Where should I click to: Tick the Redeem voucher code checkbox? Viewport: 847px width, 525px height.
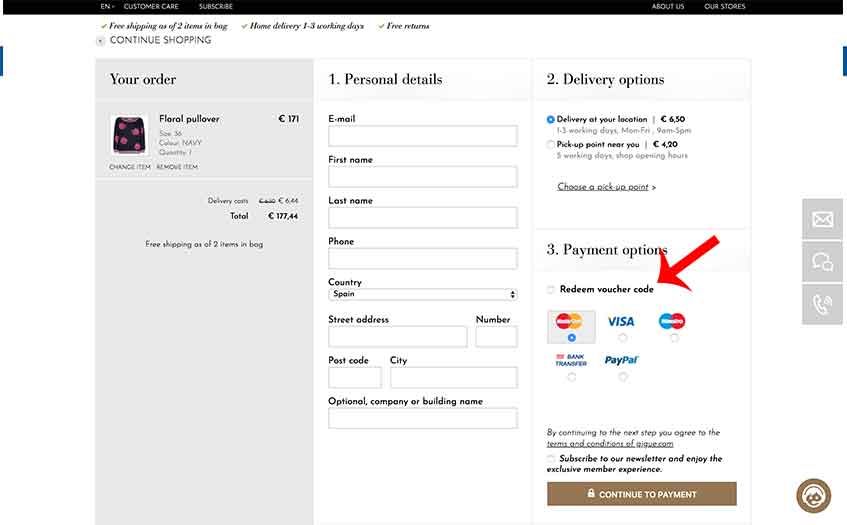click(x=551, y=290)
